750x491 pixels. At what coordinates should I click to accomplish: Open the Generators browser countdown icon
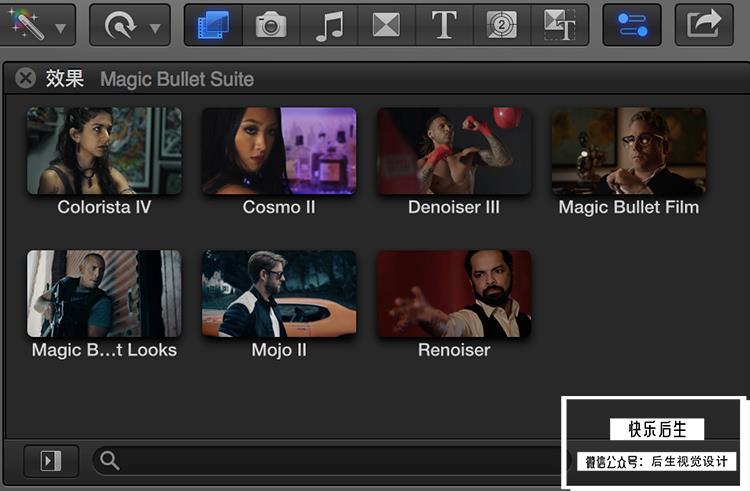(x=502, y=25)
